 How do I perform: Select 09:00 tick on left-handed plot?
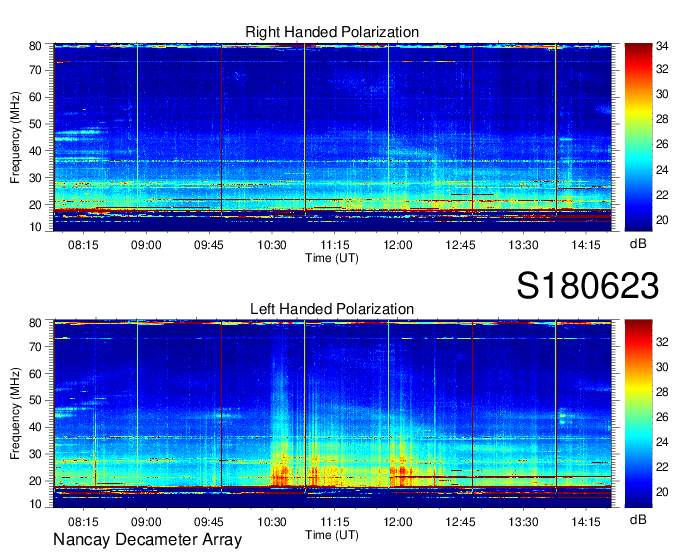(x=146, y=522)
